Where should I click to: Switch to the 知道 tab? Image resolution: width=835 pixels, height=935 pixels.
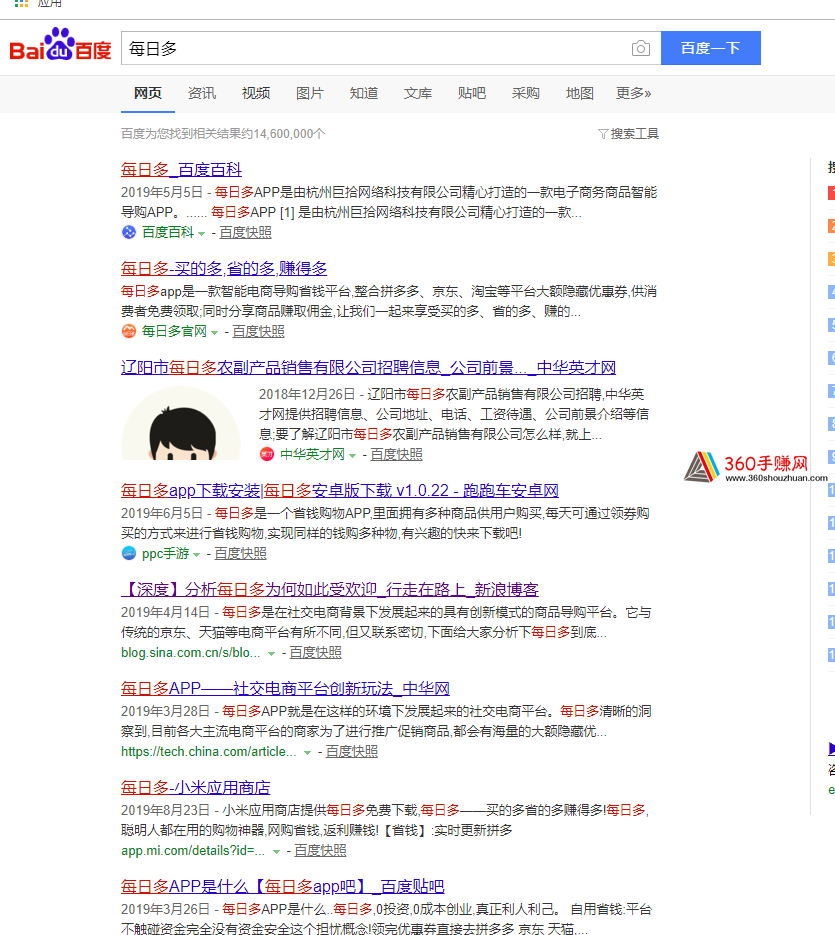point(364,93)
